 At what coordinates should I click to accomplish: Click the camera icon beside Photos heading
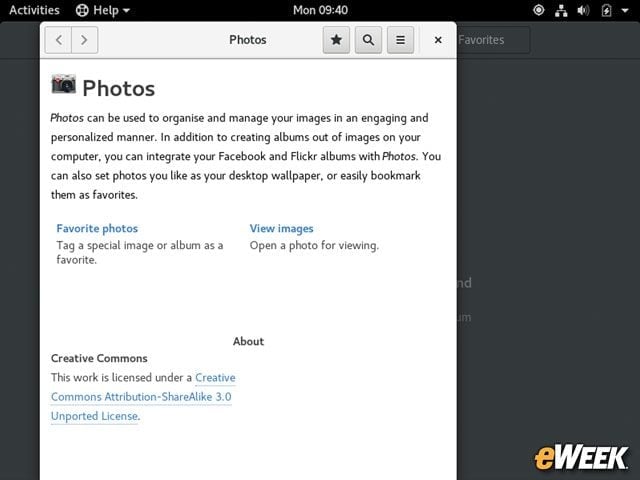tap(63, 84)
